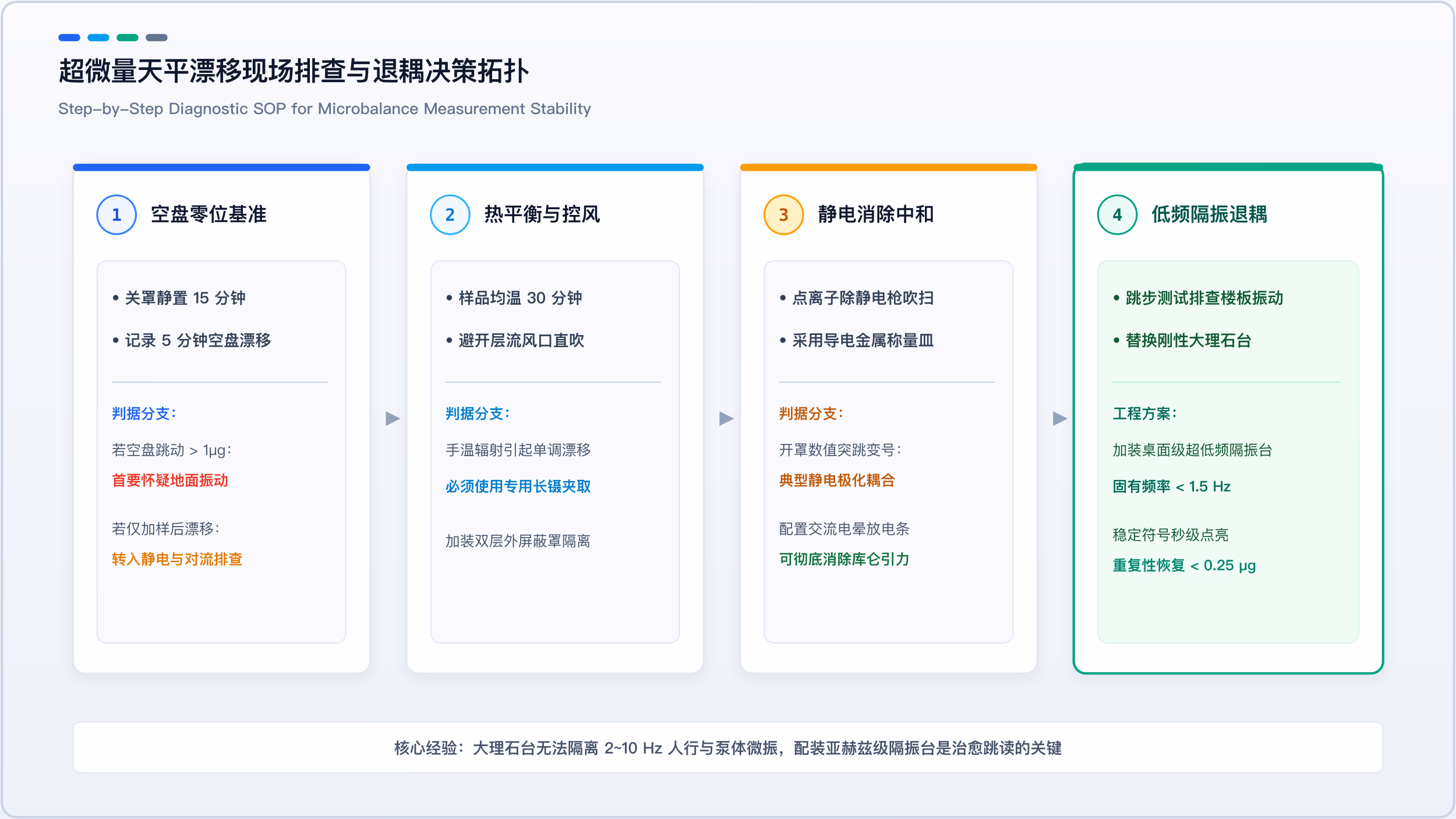Image resolution: width=1456 pixels, height=819 pixels.
Task: Click the text 加装双层外屏蔽罩隔离
Action: tap(518, 541)
